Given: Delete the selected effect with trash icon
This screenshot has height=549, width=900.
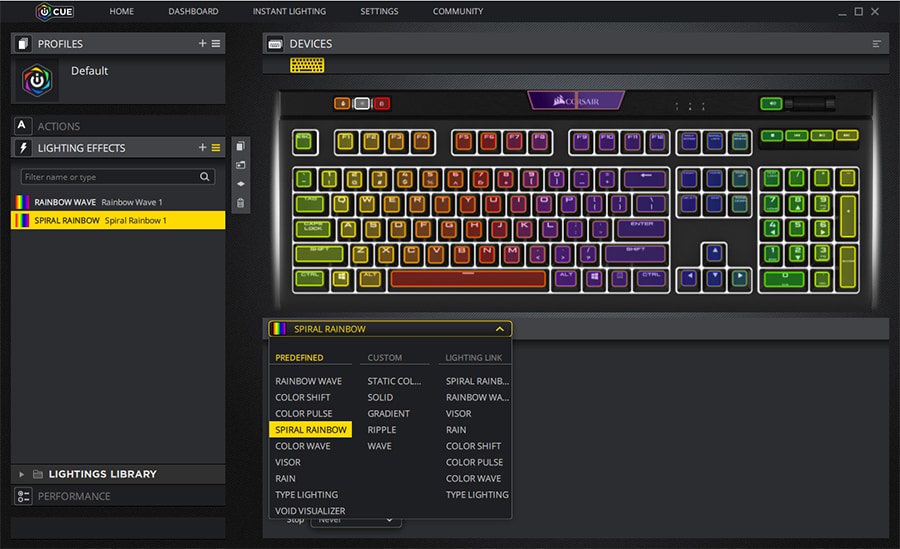Looking at the screenshot, I should click(240, 203).
